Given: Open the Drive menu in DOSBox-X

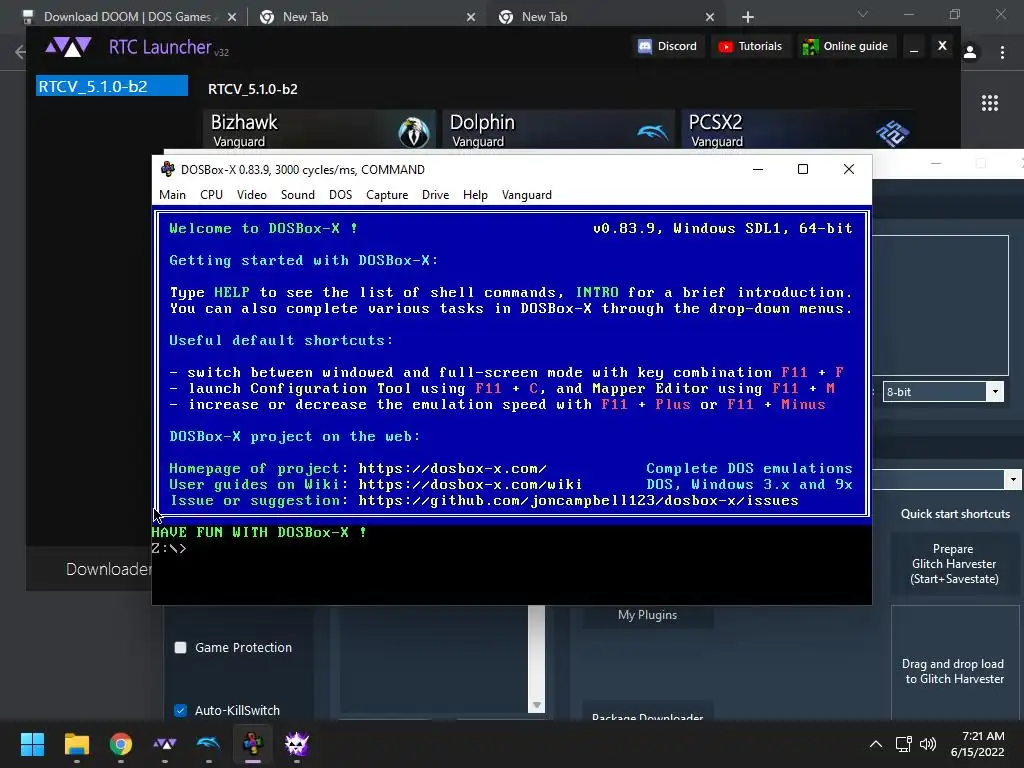Looking at the screenshot, I should (x=435, y=195).
